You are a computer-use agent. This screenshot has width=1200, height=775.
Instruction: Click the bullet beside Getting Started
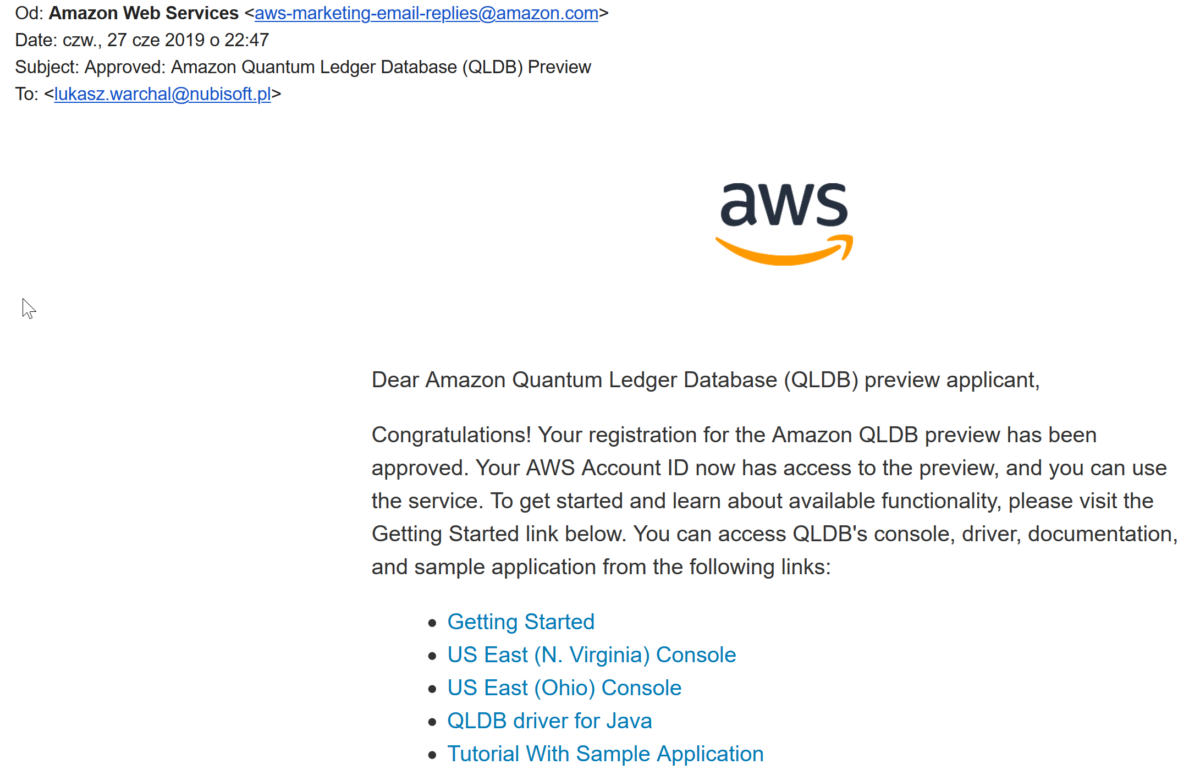point(432,623)
